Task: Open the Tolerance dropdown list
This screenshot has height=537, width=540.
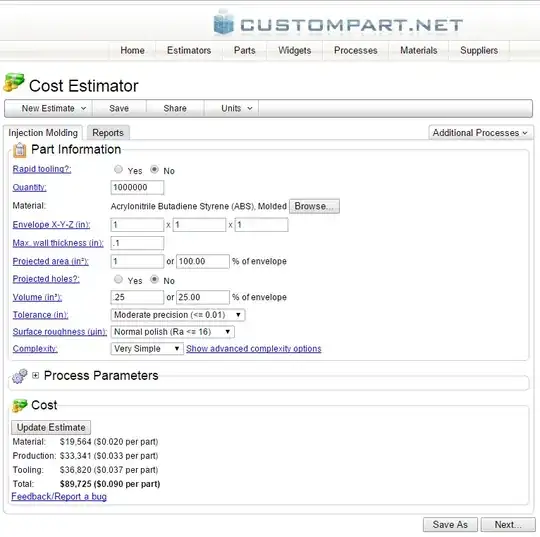Action: point(178,315)
